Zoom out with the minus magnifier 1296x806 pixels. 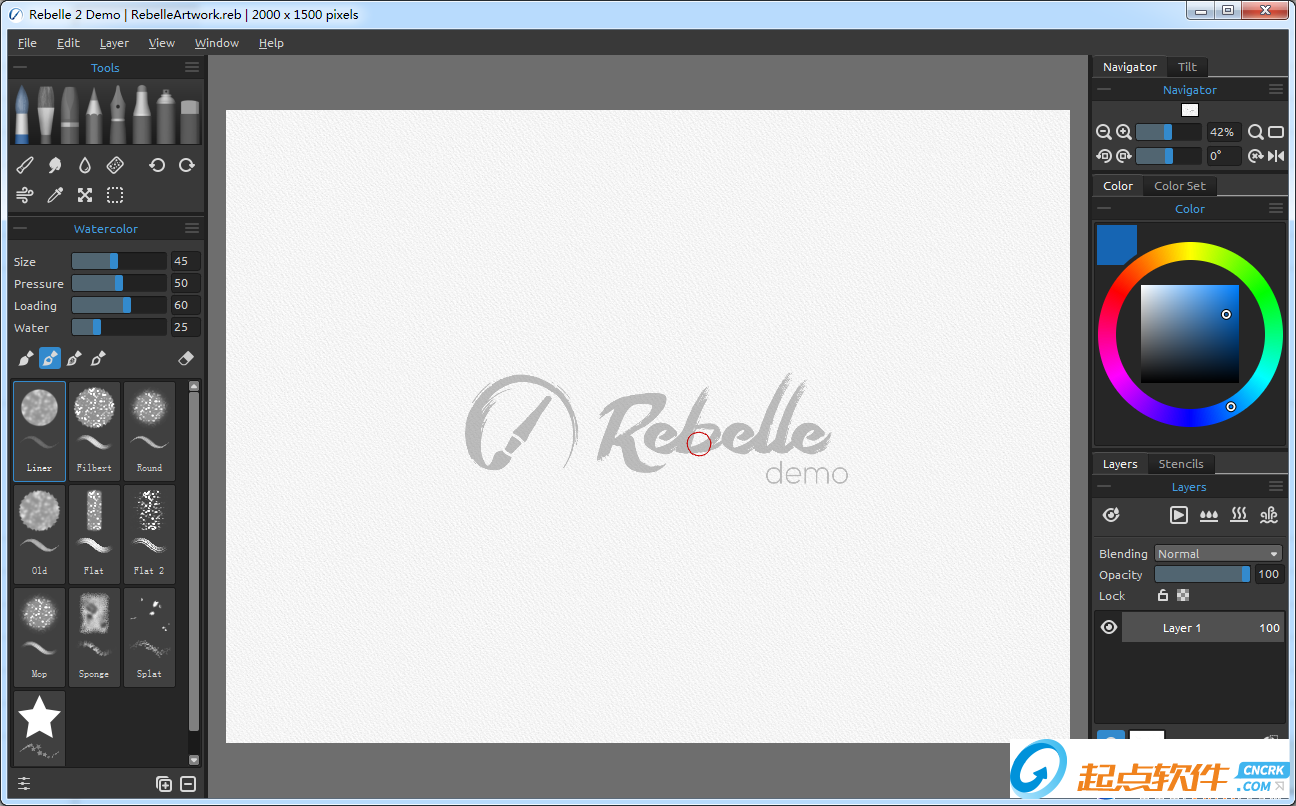[x=1104, y=132]
